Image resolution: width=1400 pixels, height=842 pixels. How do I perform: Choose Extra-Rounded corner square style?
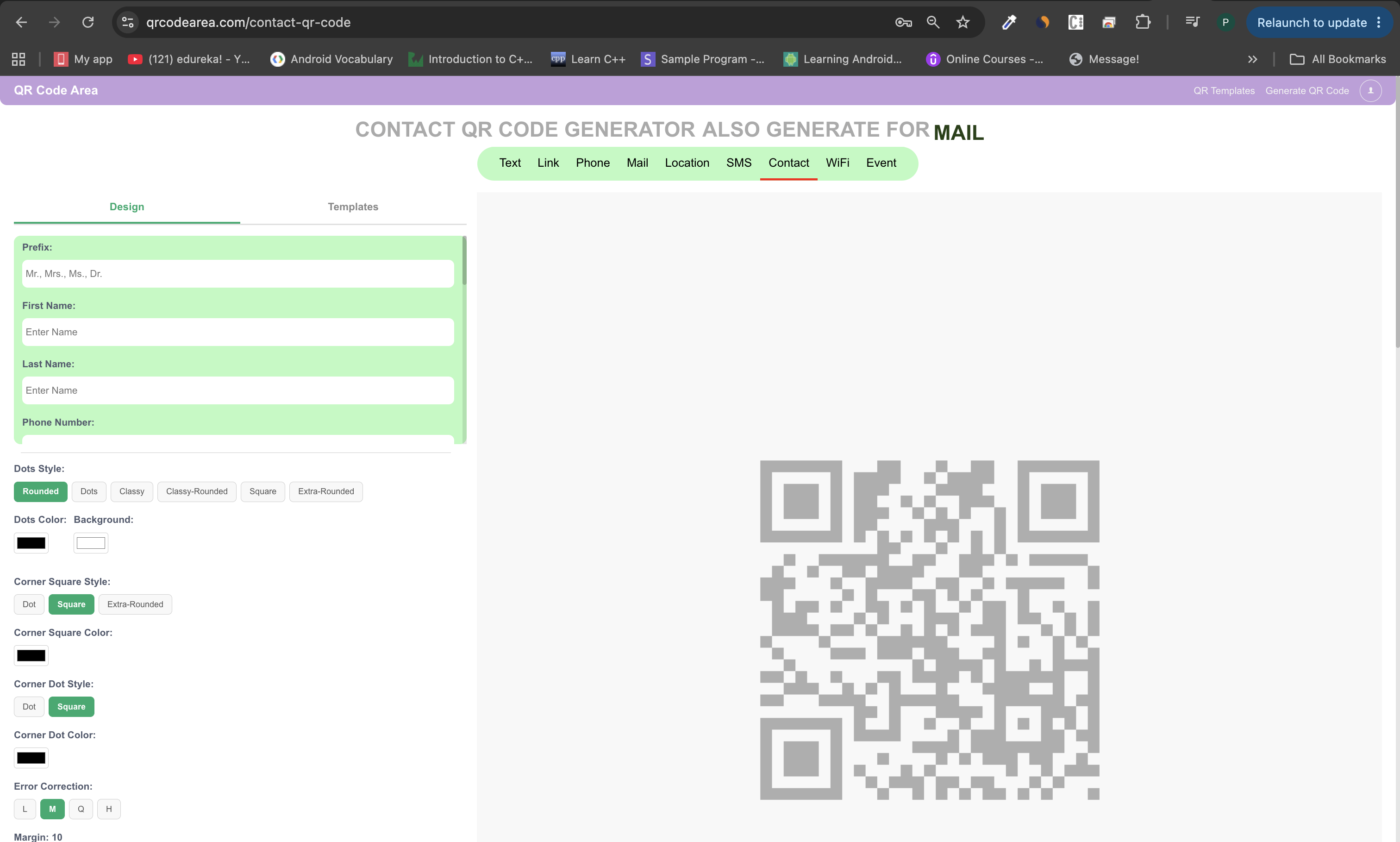click(135, 604)
